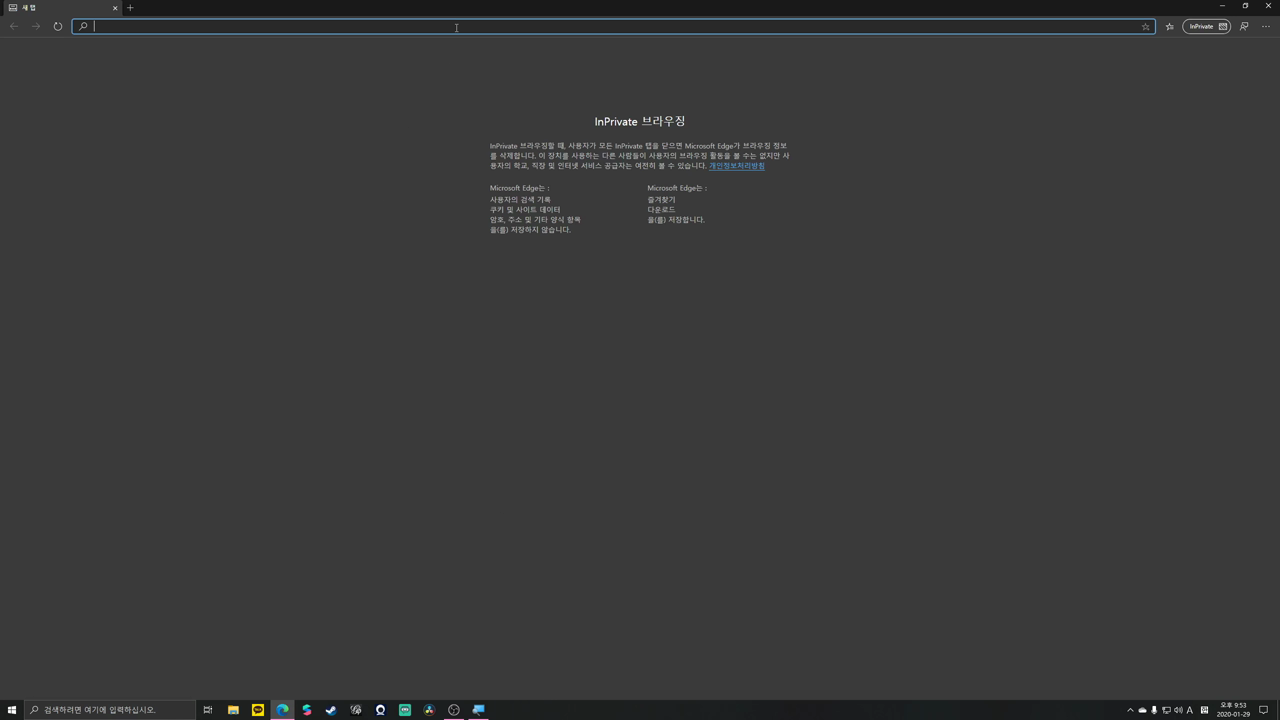Open the blue monitor app on the taskbar
The height and width of the screenshot is (720, 1280).
(478, 710)
